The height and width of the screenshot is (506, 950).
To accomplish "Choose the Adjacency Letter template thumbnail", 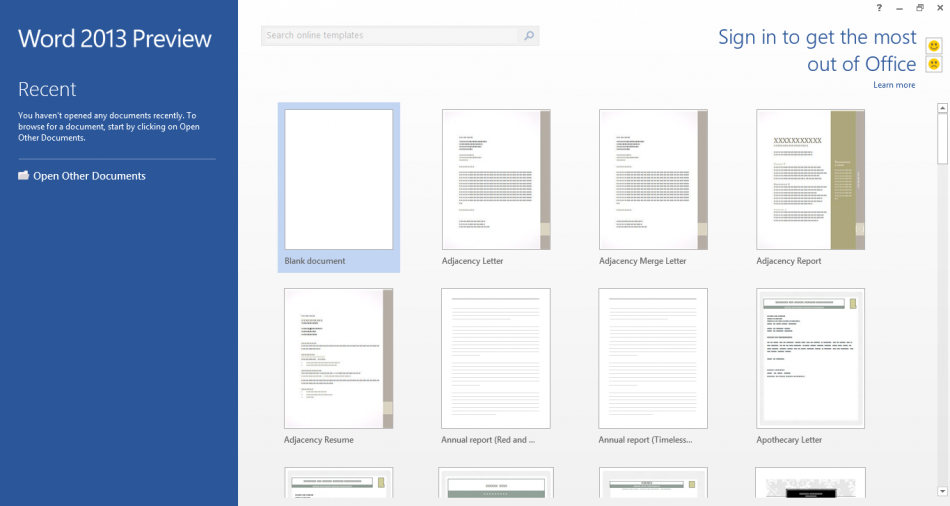I will pos(496,179).
